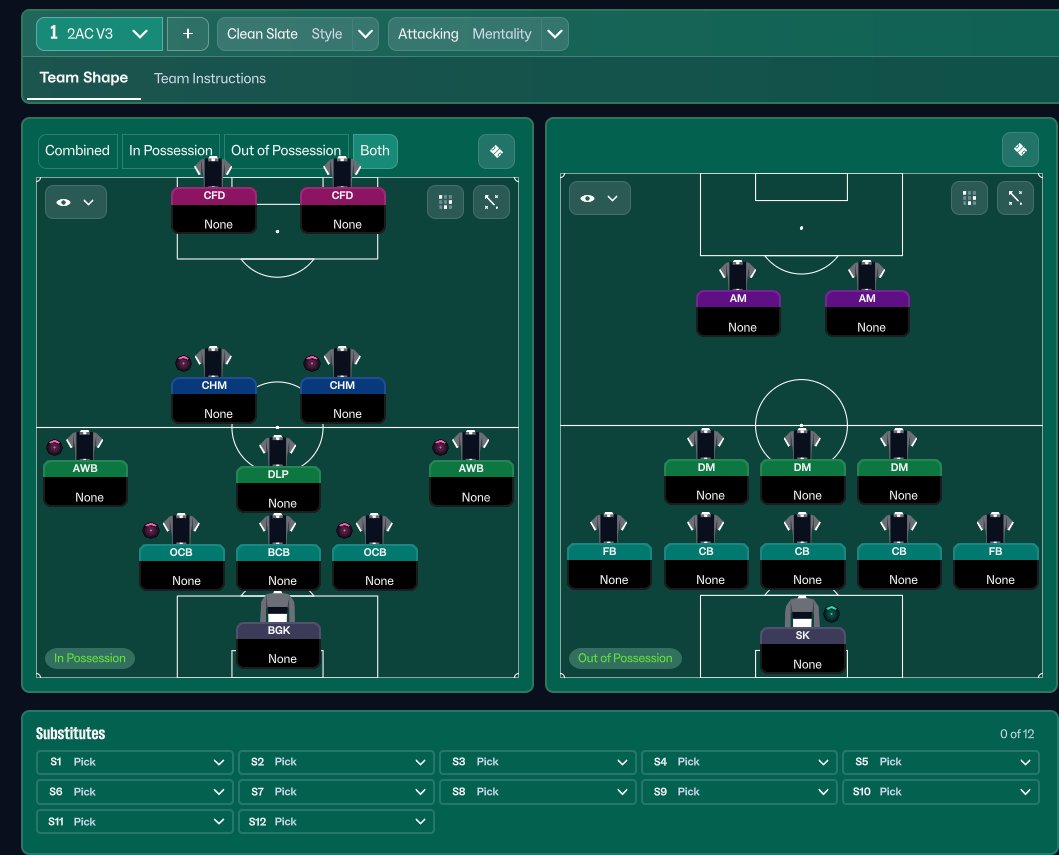Screen dimensions: 1059x855
Task: Add a new tactic with plus button
Action: pos(188,34)
